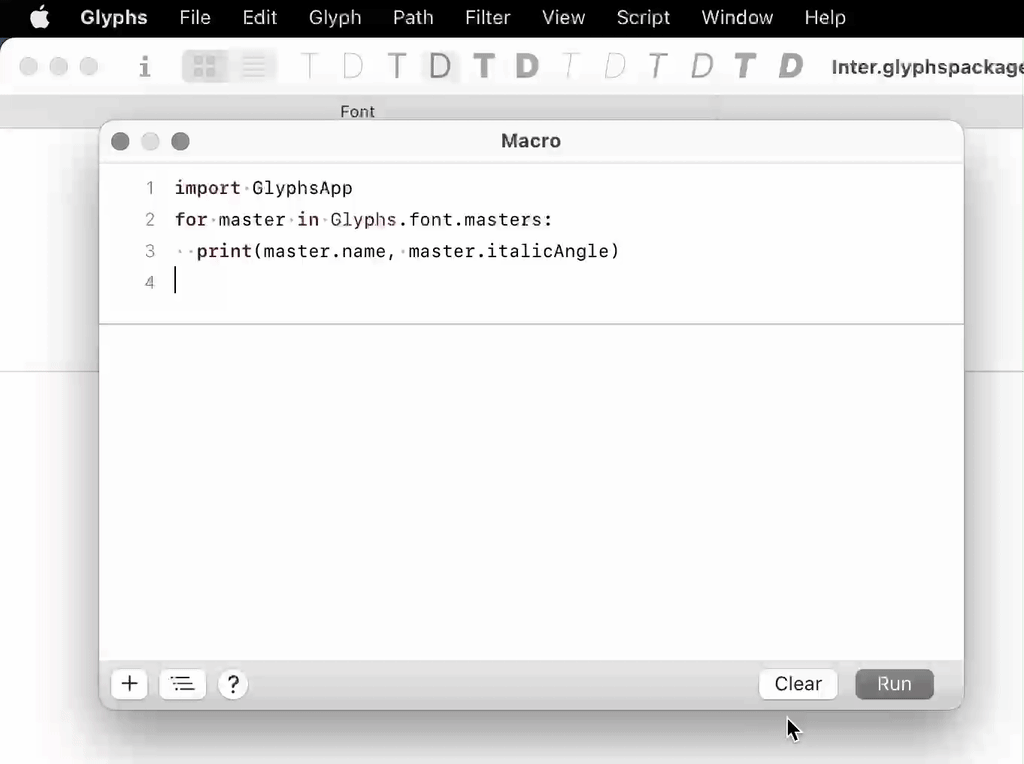The height and width of the screenshot is (764, 1024).
Task: Open the File menu
Action: (x=195, y=18)
